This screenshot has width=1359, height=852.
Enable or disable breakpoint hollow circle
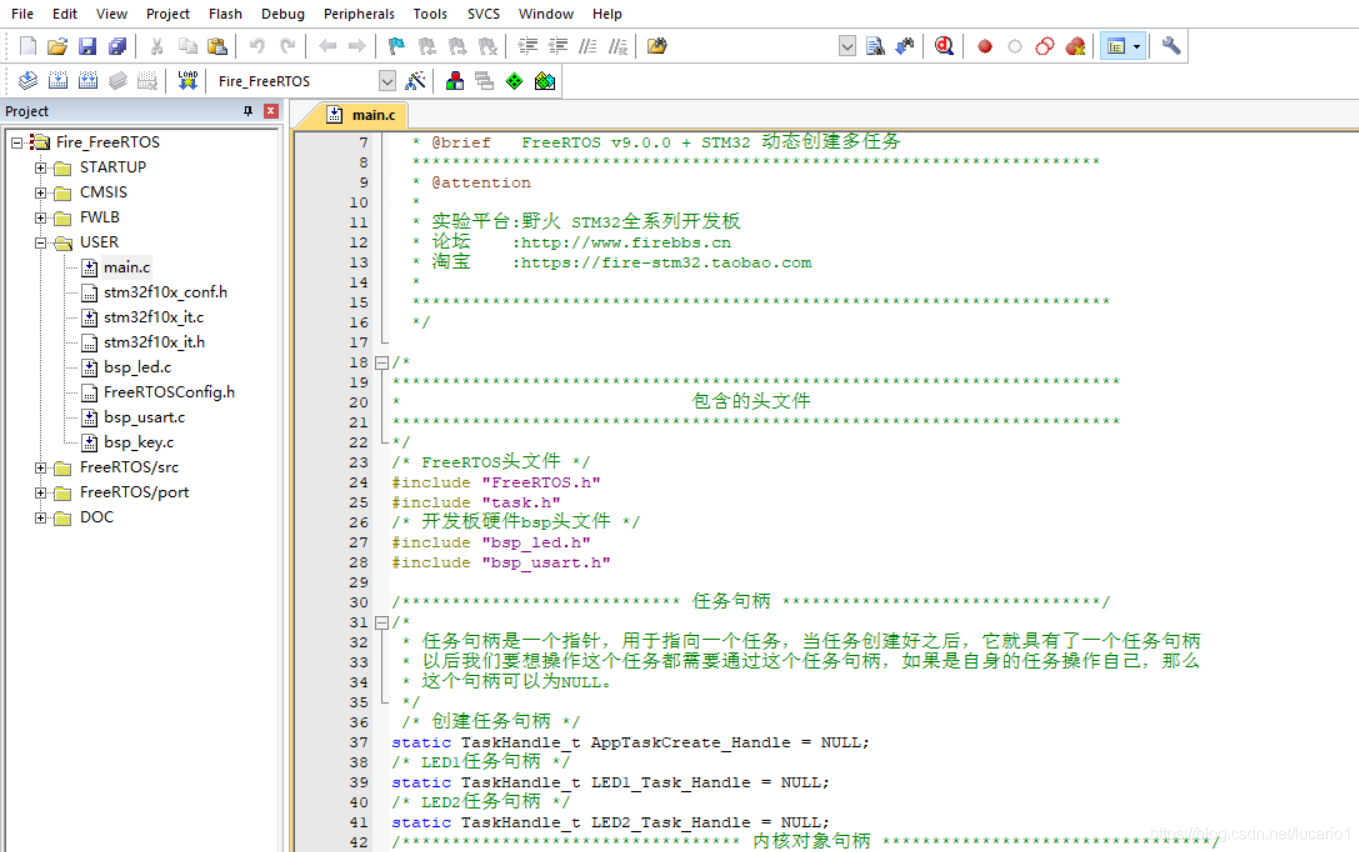[1015, 46]
